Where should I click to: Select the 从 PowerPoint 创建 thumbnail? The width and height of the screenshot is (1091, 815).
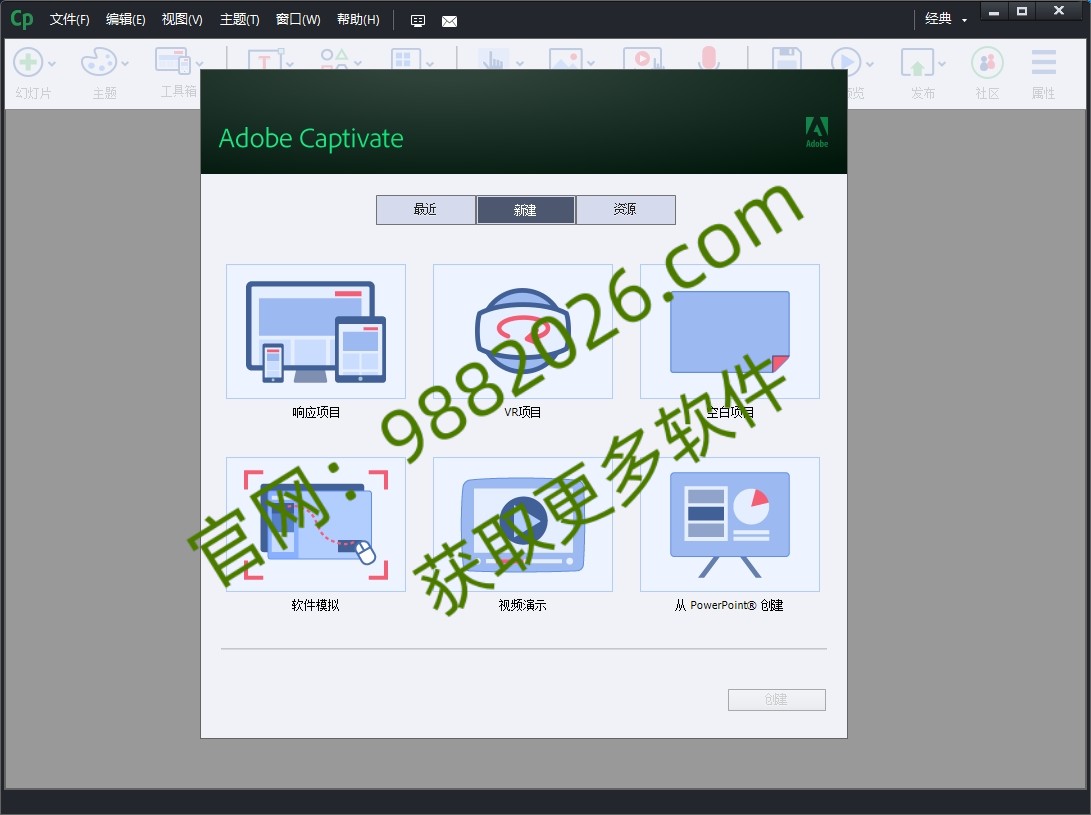coord(730,524)
